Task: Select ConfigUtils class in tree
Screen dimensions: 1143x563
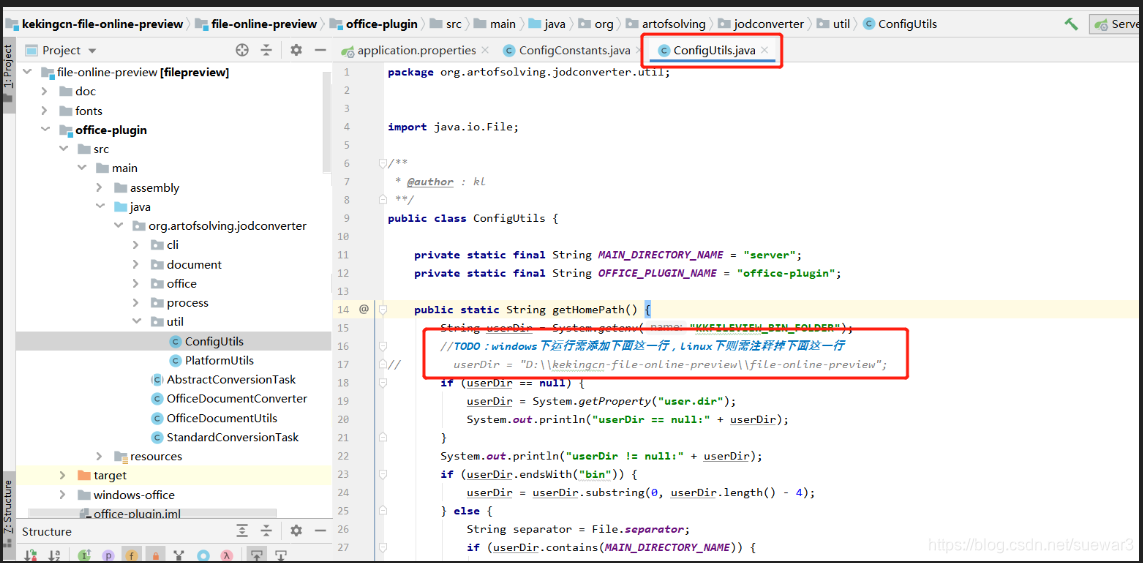Action: click(214, 341)
